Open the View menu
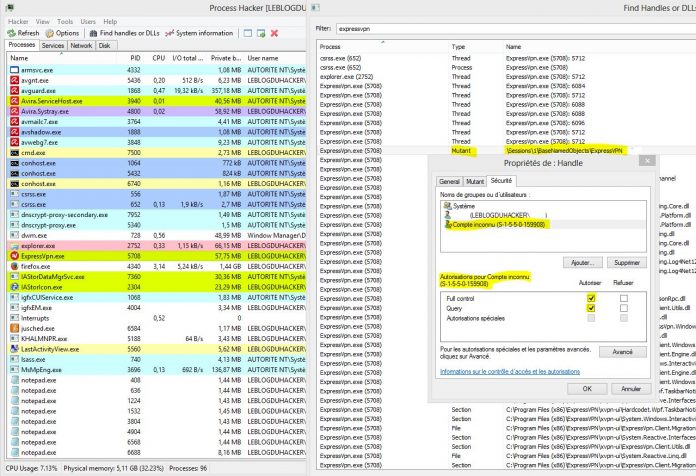 (43, 21)
